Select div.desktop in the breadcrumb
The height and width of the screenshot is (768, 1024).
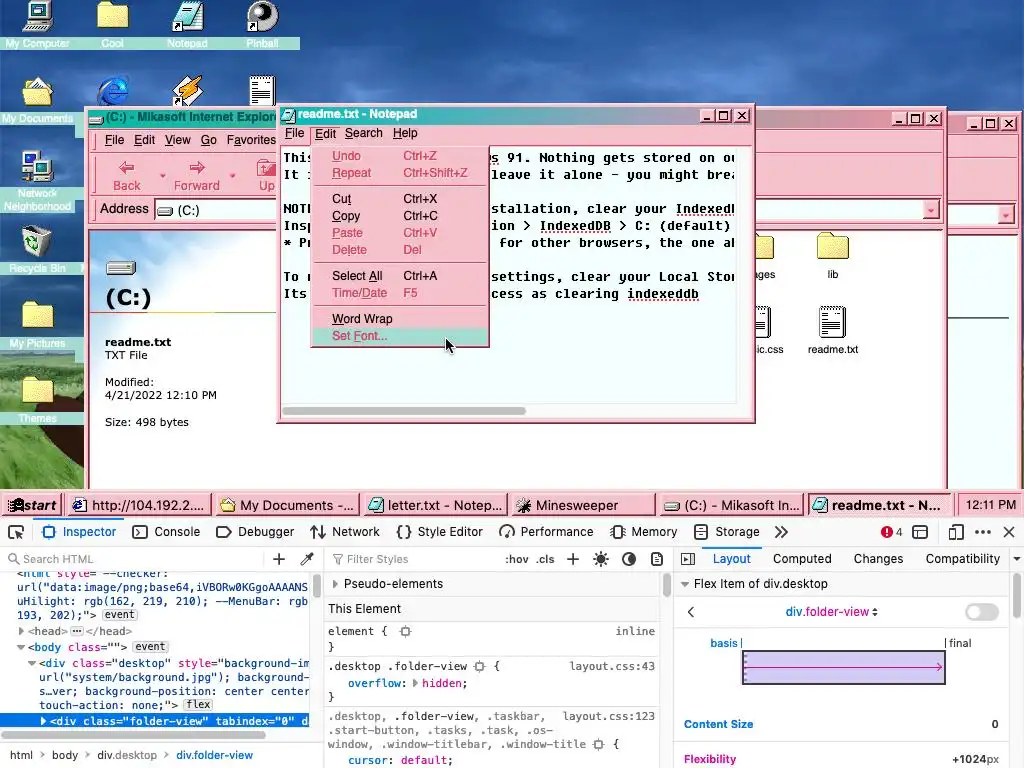pyautogui.click(x=127, y=755)
